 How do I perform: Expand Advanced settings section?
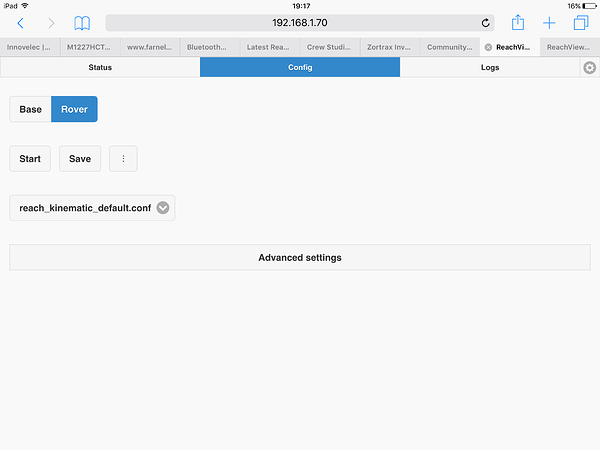pyautogui.click(x=300, y=258)
